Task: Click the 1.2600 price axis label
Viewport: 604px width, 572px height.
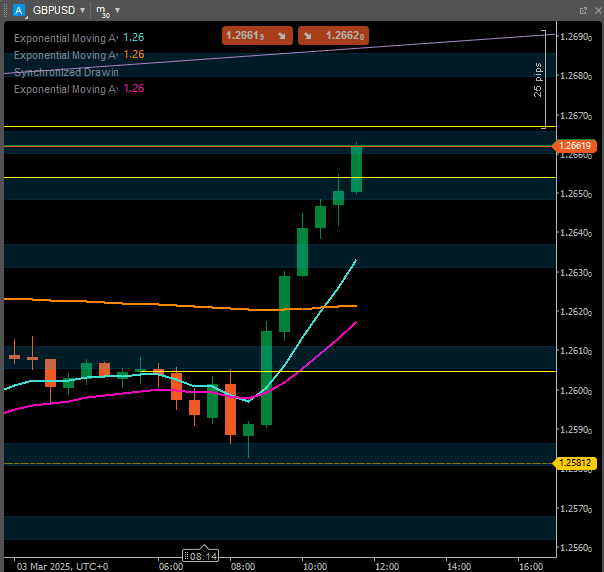Action: pyautogui.click(x=575, y=391)
